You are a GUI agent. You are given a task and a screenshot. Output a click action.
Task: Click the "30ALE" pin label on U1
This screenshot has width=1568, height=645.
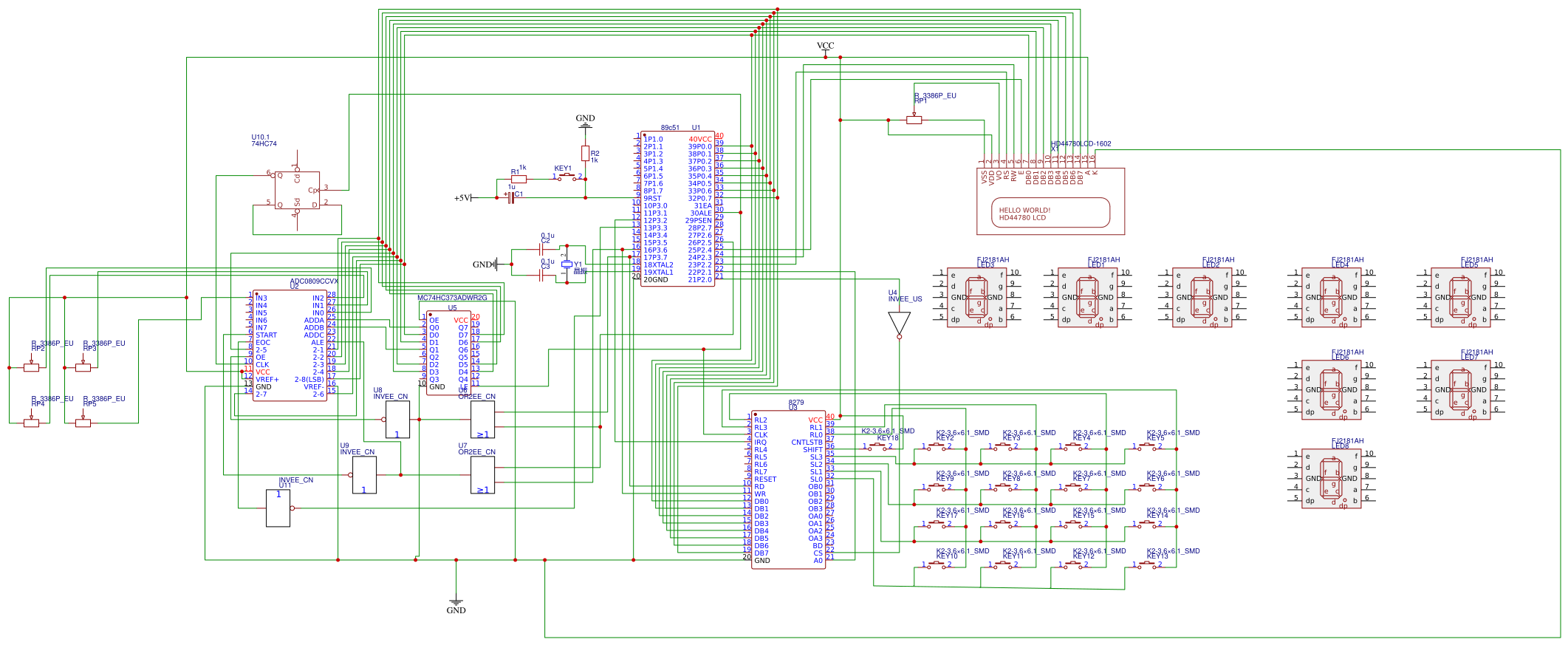click(x=701, y=213)
